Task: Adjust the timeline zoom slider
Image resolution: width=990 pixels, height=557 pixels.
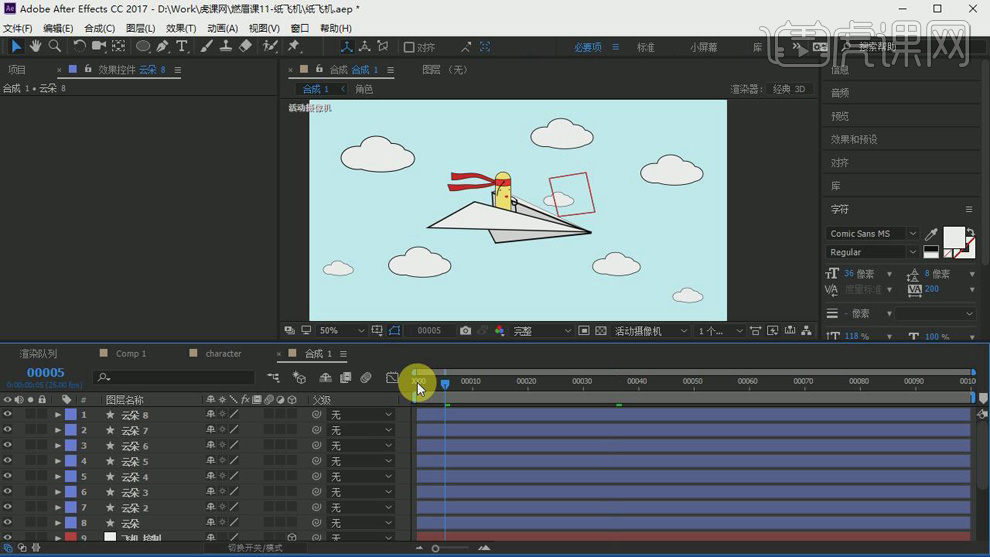Action: pyautogui.click(x=435, y=548)
